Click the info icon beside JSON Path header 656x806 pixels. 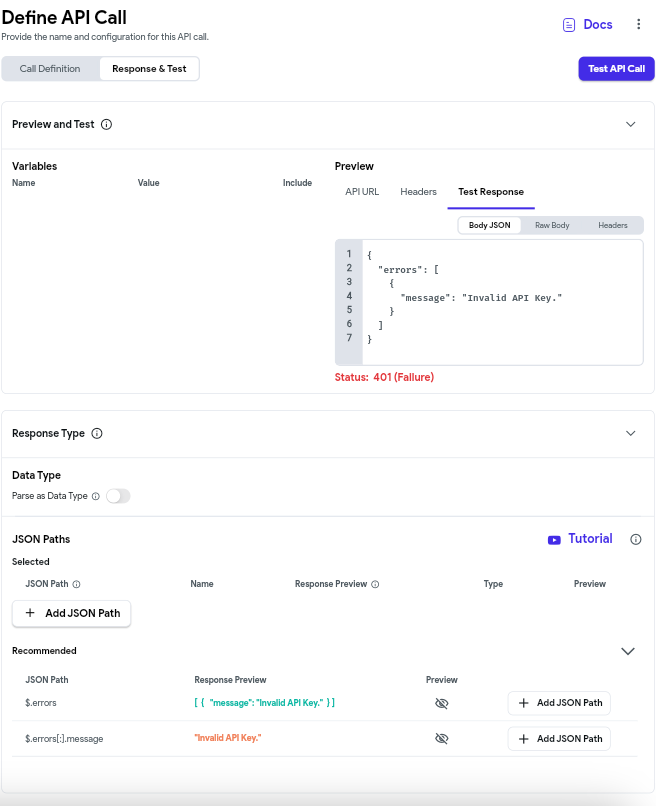[x=77, y=584]
